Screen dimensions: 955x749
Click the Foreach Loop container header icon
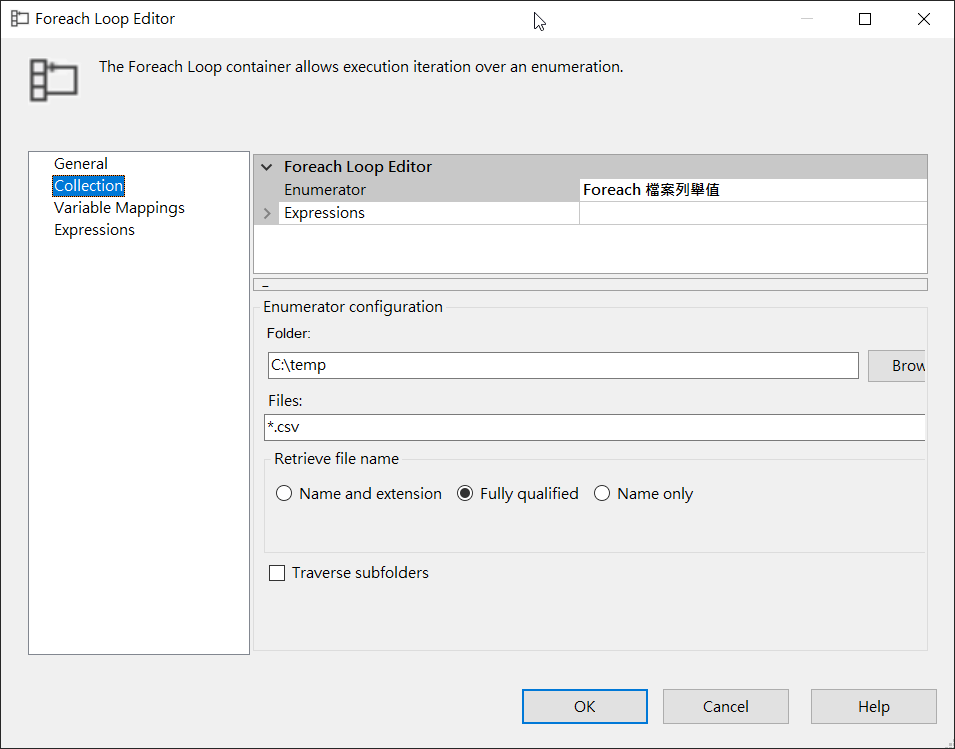(53, 79)
